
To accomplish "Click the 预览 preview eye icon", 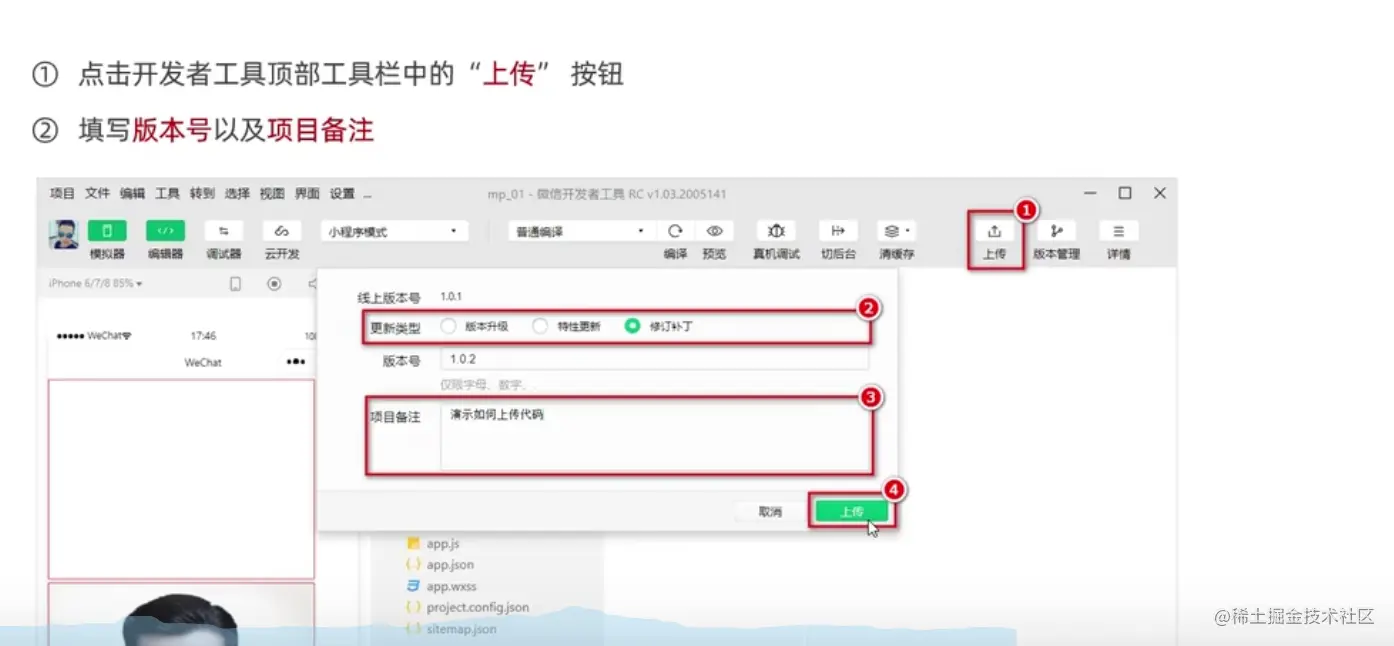I will point(714,231).
